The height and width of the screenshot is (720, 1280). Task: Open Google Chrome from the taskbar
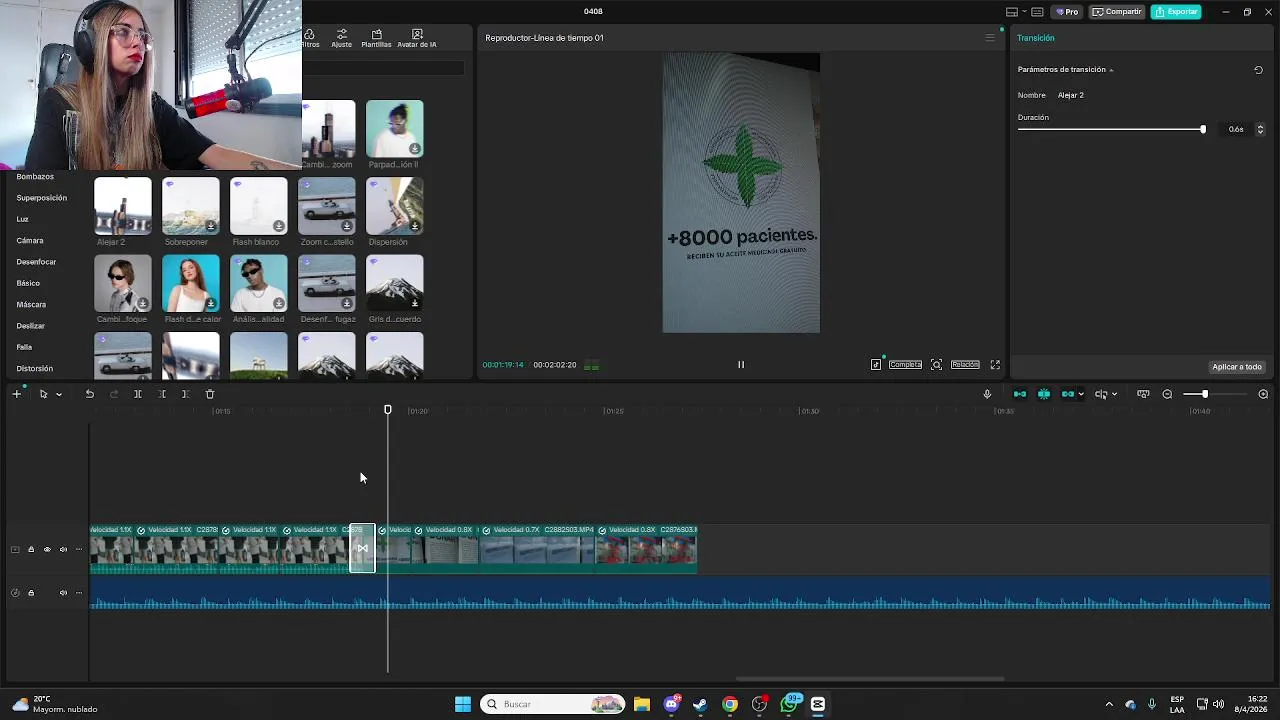[x=730, y=704]
